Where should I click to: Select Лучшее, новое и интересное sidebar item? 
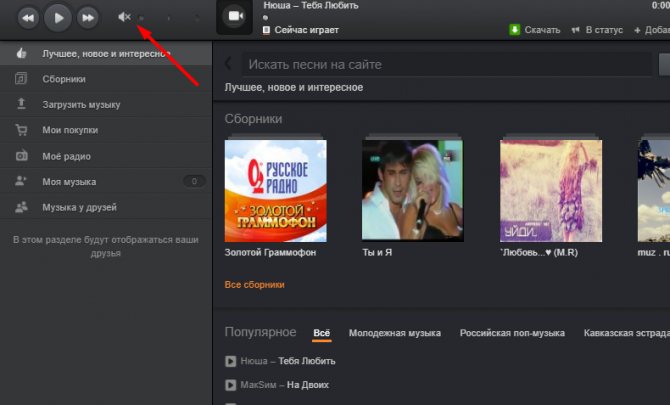pos(106,53)
